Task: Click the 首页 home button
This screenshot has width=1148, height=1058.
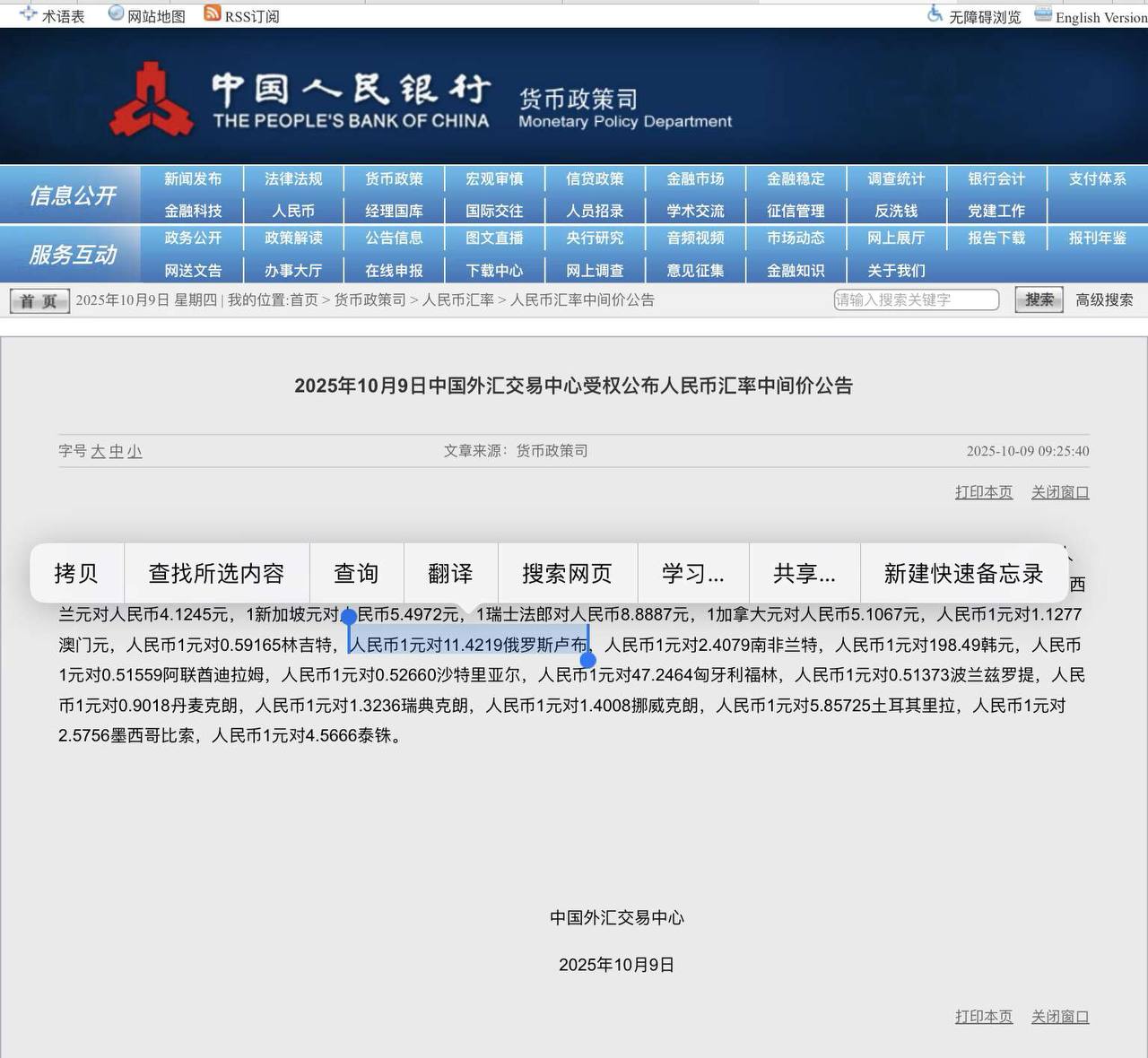Action: tap(39, 300)
